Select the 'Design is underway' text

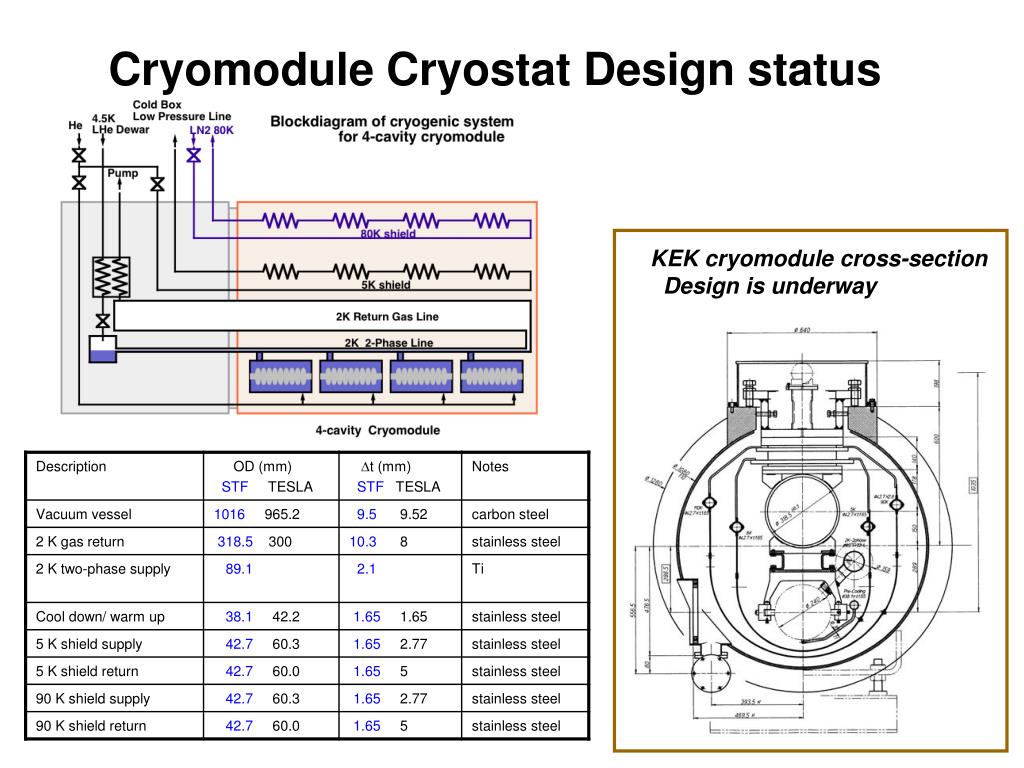point(771,286)
